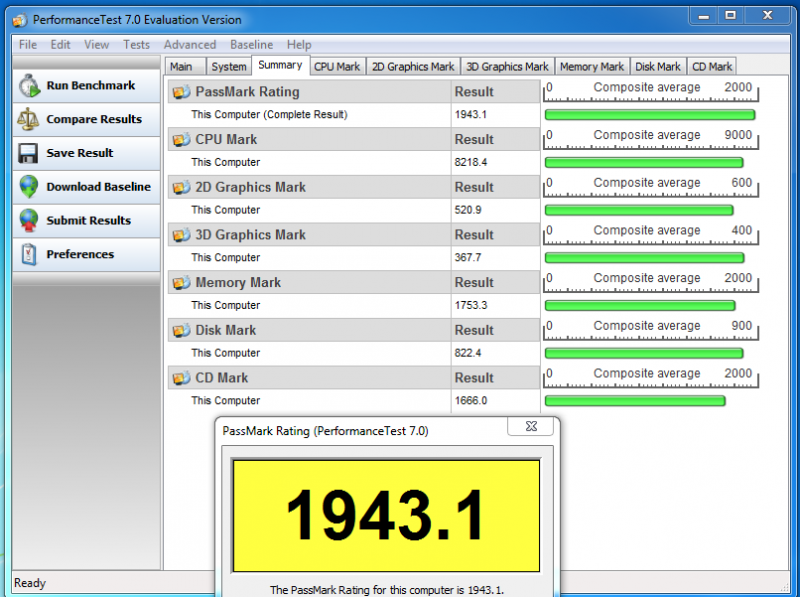Select the 8218.4 CPU Mark result

(x=470, y=163)
